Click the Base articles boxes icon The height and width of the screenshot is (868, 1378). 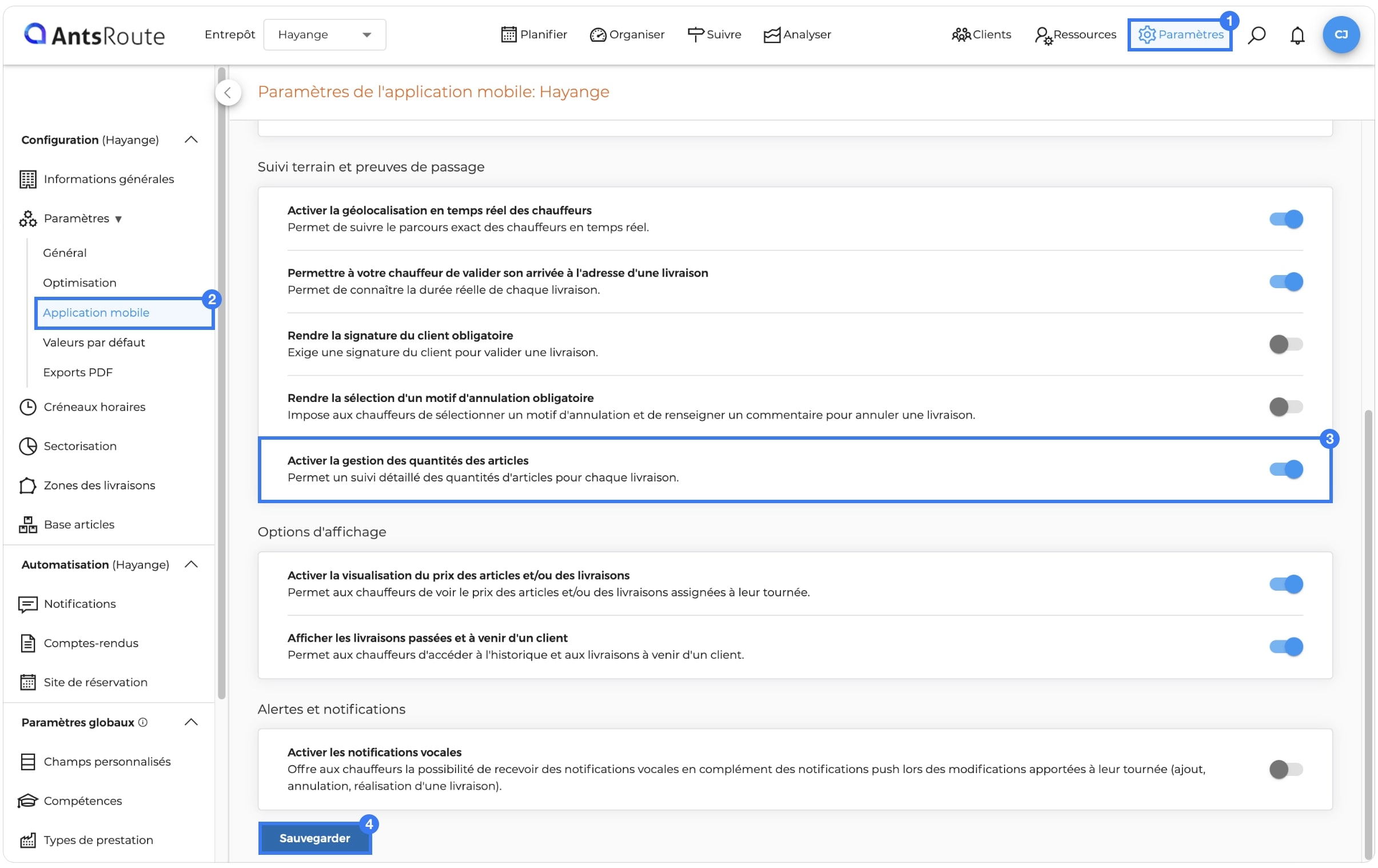click(27, 525)
